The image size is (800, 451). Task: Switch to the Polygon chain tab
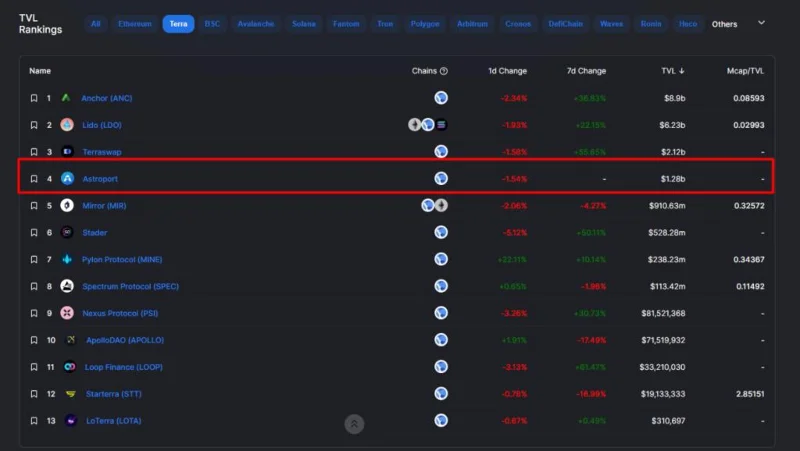tap(425, 24)
